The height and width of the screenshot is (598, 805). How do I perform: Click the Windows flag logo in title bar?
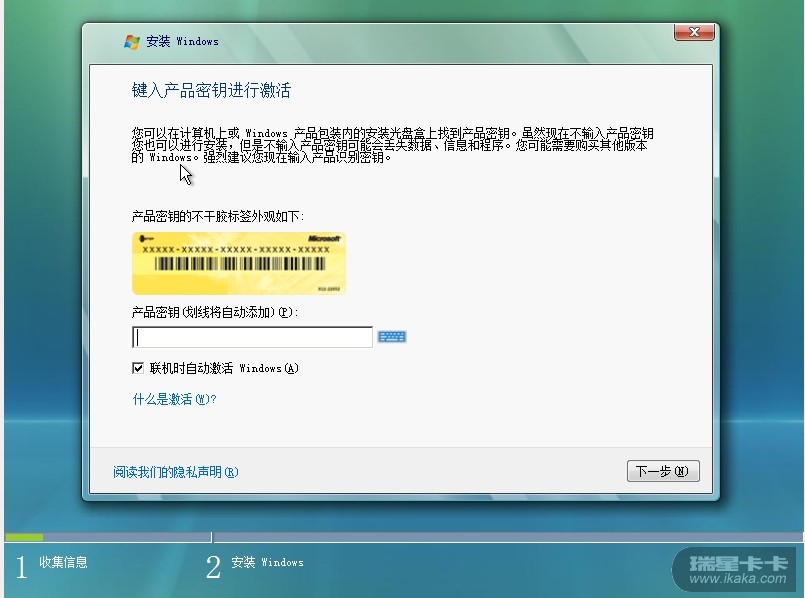(x=132, y=42)
